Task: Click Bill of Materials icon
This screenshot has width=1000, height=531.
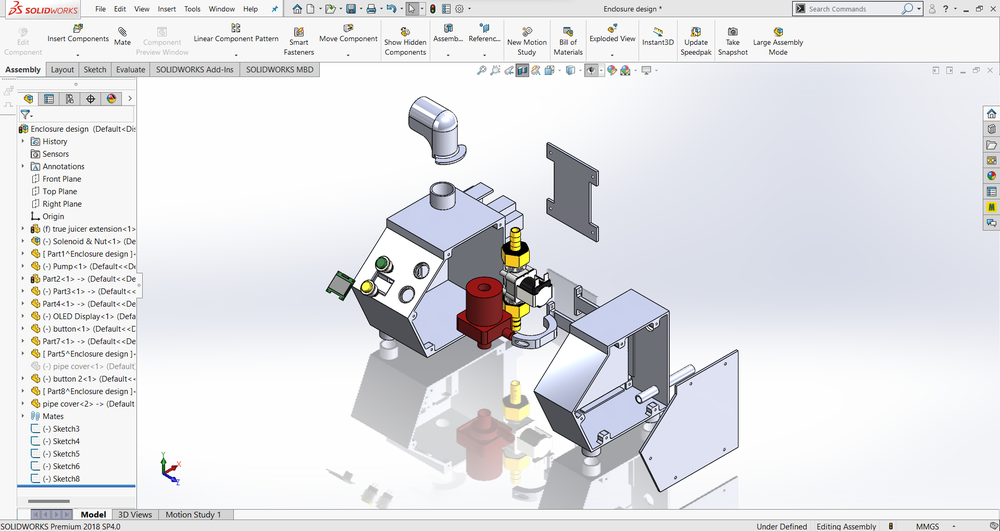Action: tap(568, 40)
